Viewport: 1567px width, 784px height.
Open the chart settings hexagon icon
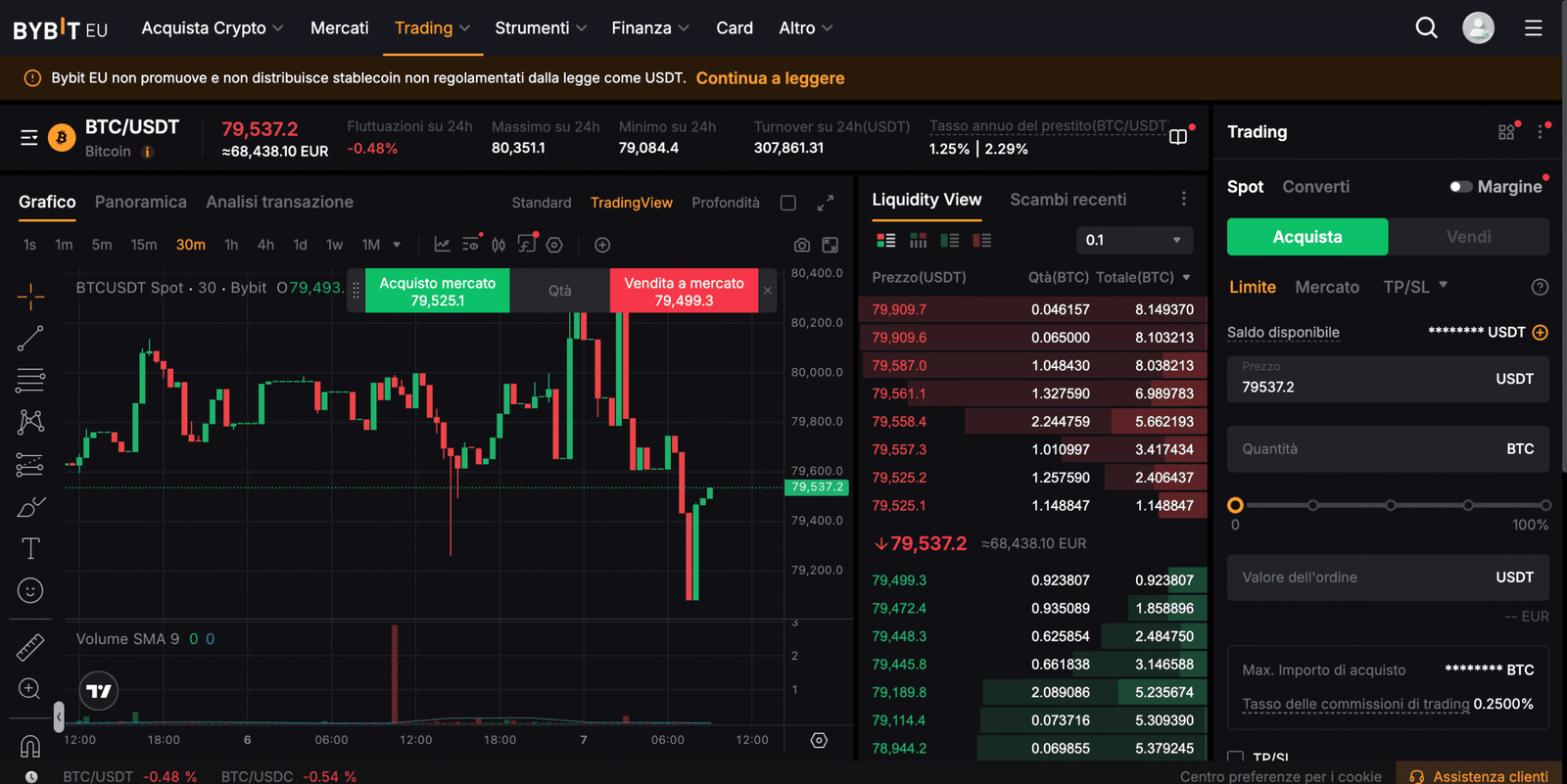click(554, 245)
